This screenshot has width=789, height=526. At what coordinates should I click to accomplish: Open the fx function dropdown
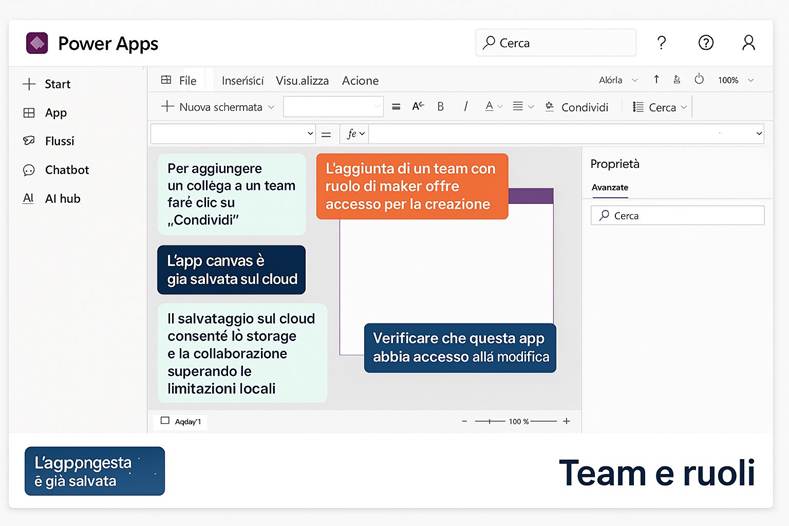(x=355, y=134)
